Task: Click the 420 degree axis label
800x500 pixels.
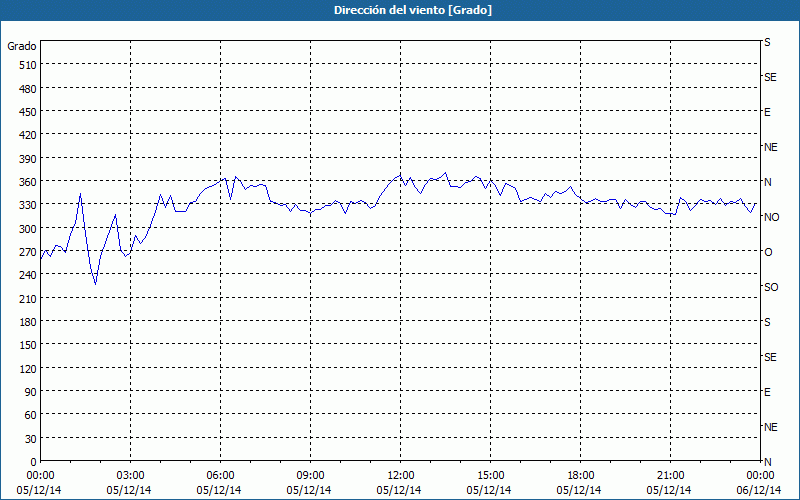Action: click(29, 135)
